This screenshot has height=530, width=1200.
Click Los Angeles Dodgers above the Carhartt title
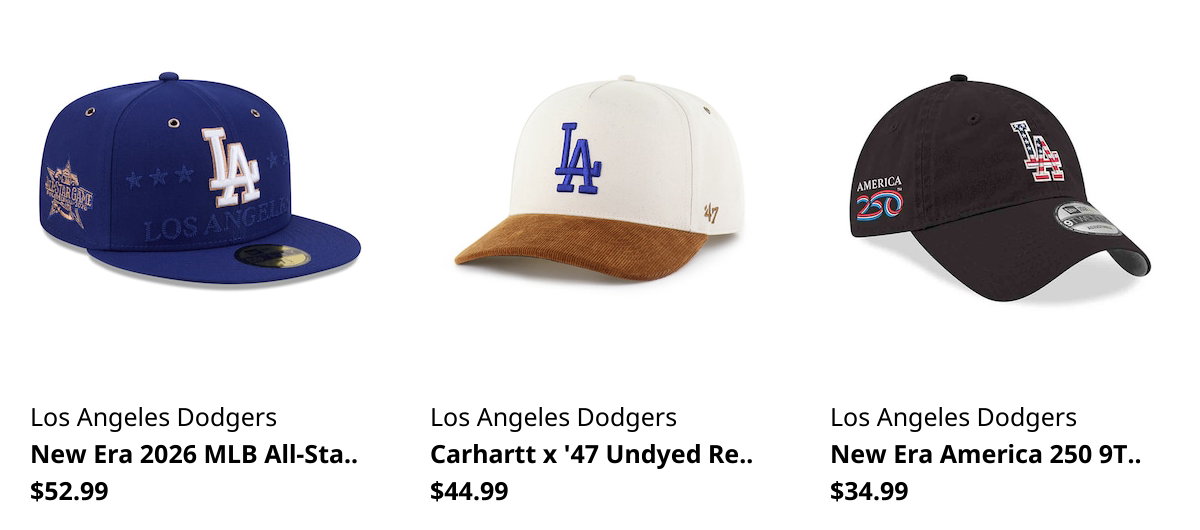[x=554, y=418]
